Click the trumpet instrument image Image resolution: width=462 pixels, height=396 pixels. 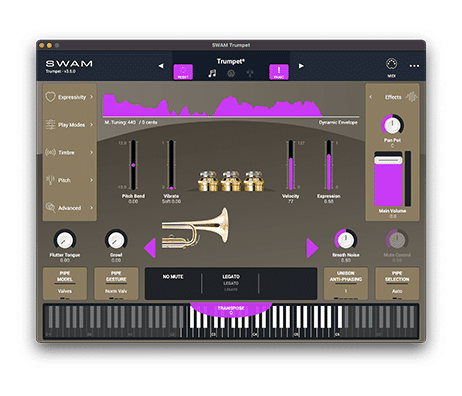click(195, 229)
